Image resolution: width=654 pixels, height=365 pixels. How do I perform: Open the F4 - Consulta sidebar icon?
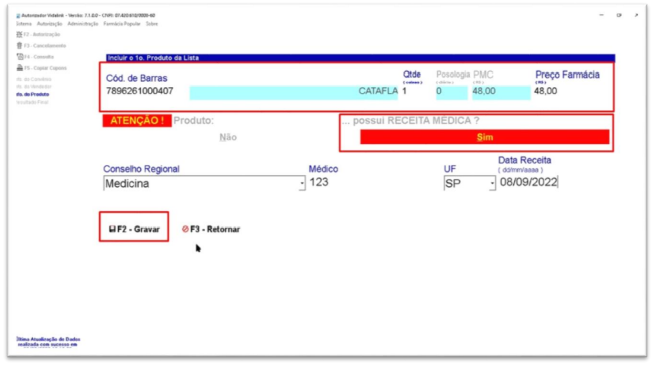point(20,56)
